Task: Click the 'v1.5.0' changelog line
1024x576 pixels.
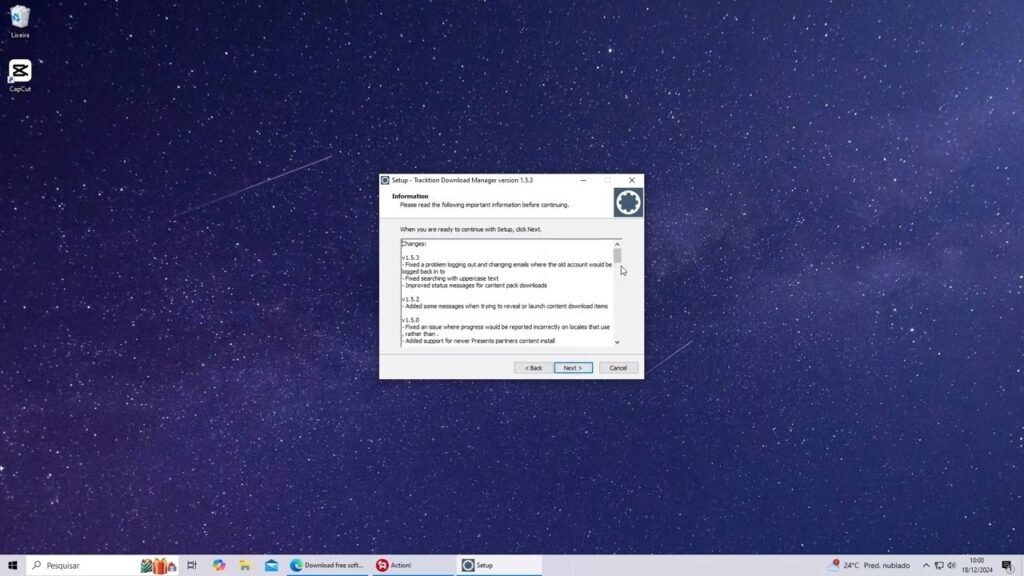Action: (x=411, y=320)
